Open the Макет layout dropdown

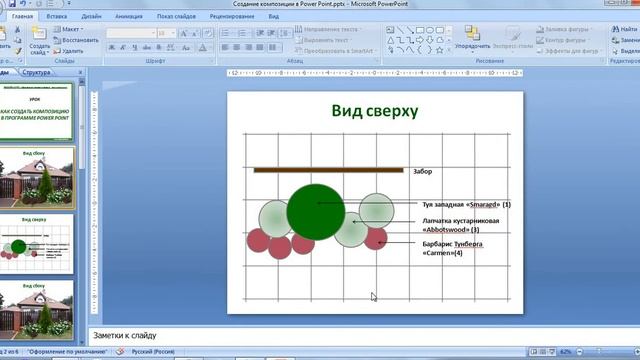69,29
